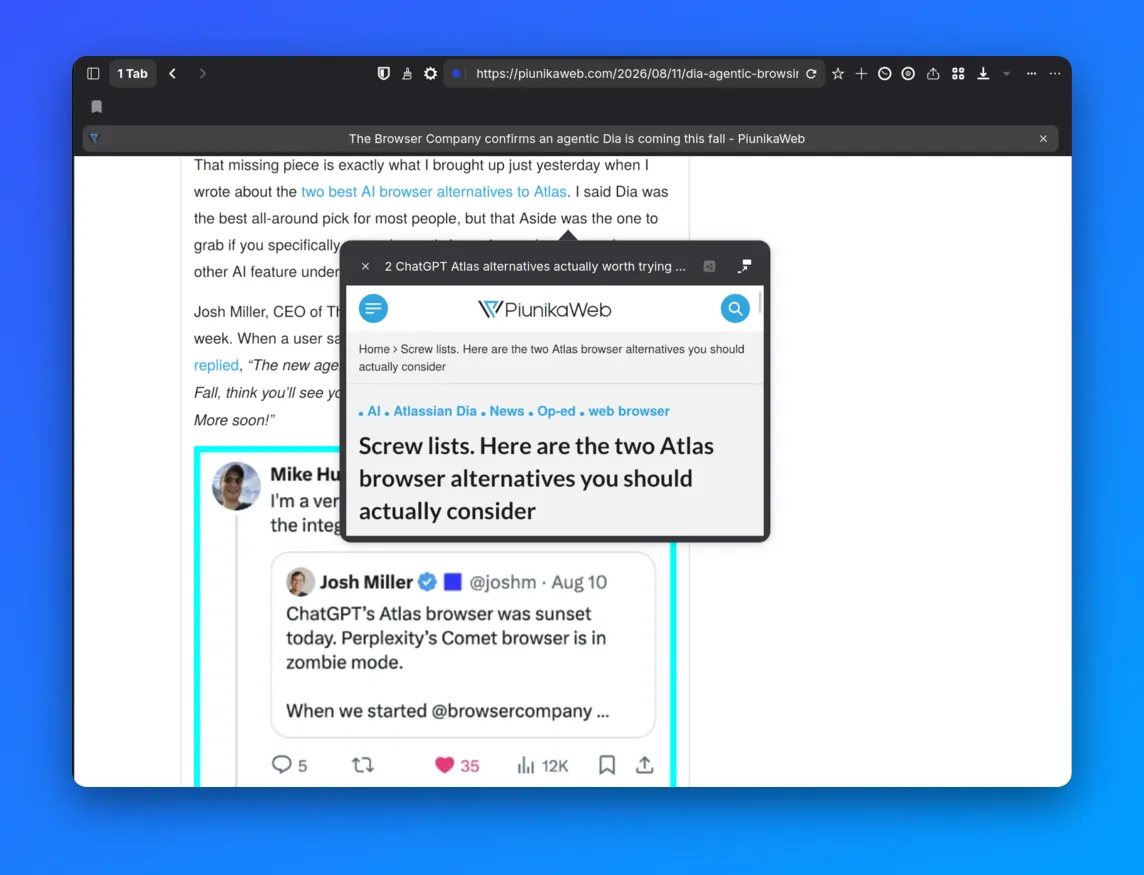This screenshot has height=875, width=1144.
Task: Click the PiunikaWeb logo in the preview
Action: pos(544,309)
